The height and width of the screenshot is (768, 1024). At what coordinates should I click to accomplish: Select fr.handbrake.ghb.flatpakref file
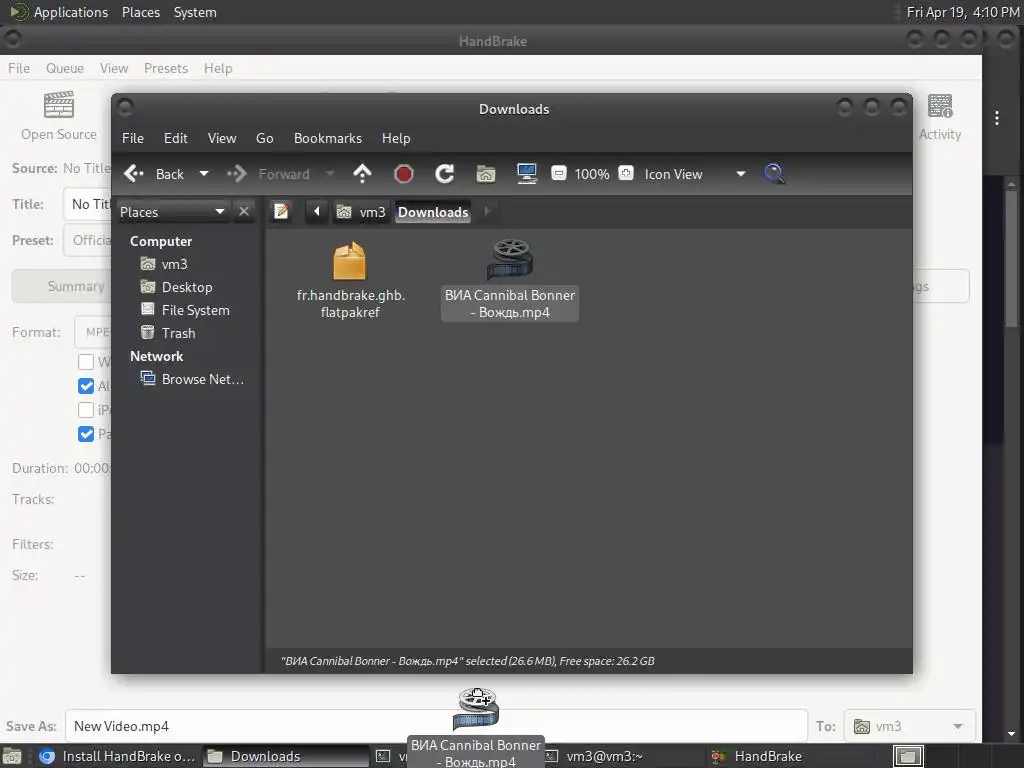[350, 280]
